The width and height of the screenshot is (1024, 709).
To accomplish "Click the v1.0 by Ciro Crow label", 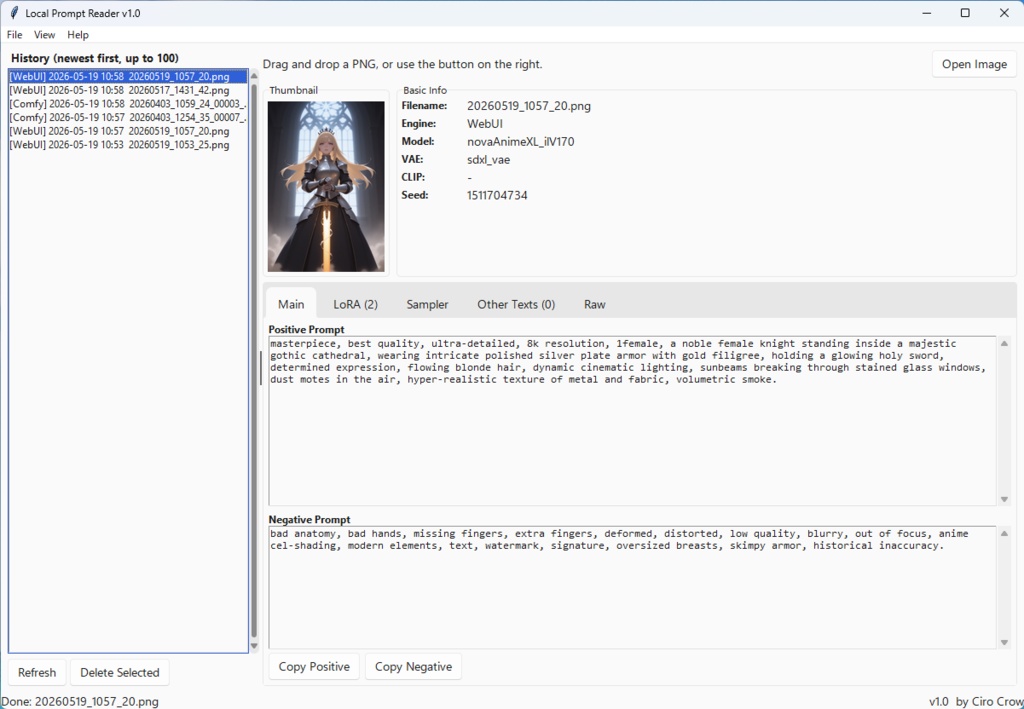I will [976, 701].
